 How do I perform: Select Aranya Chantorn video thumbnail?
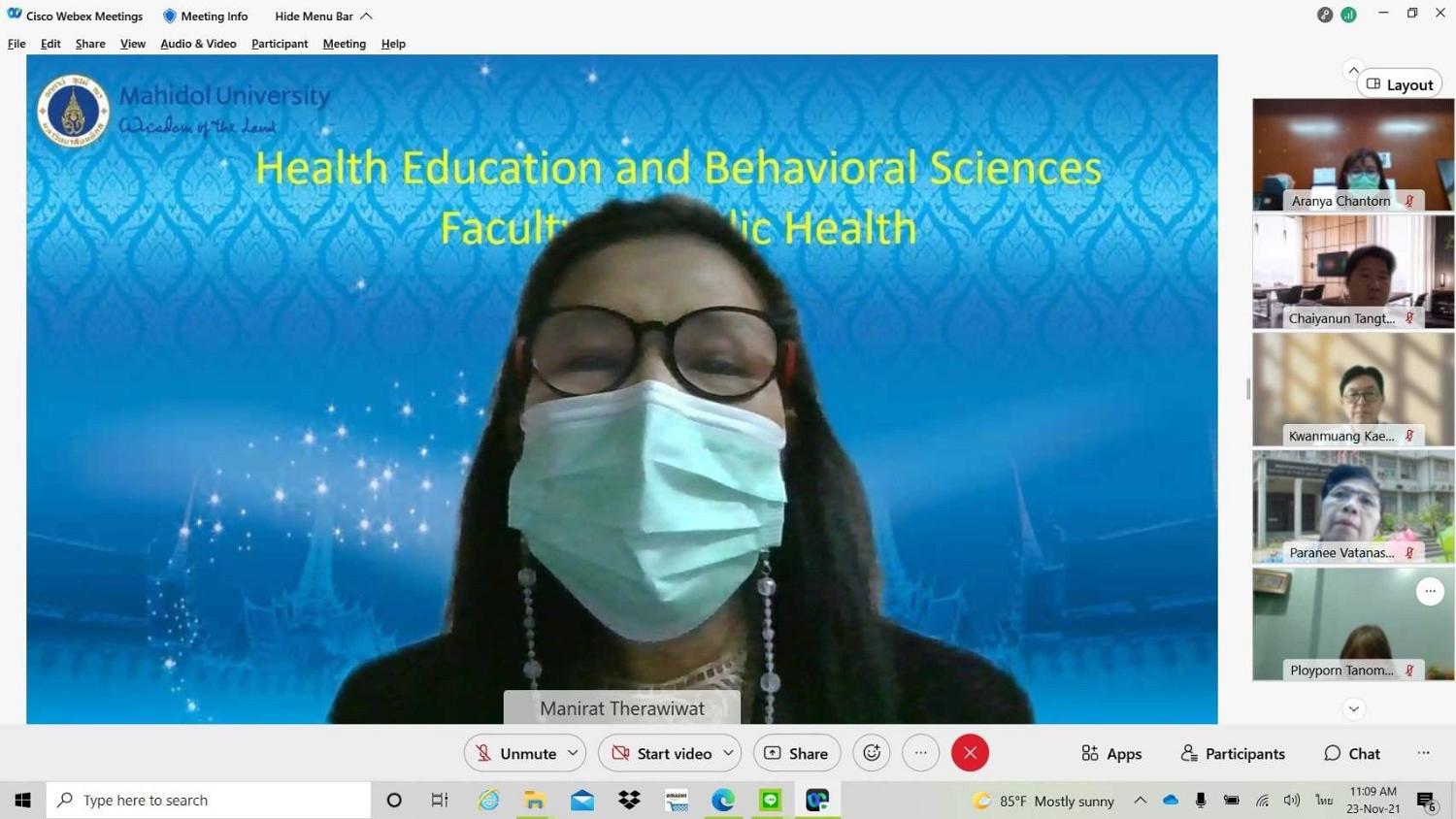click(1353, 155)
